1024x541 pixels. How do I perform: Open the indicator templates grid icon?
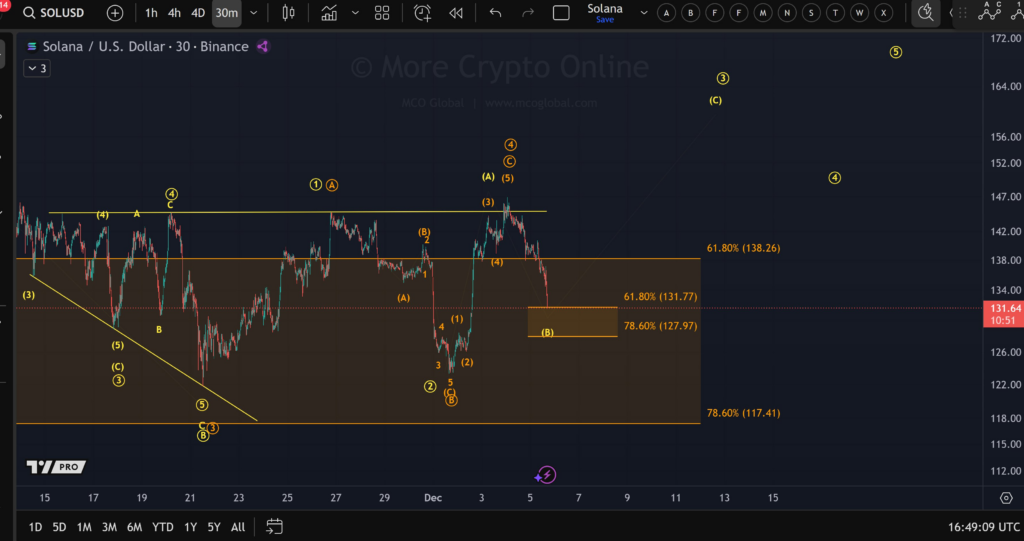click(382, 13)
